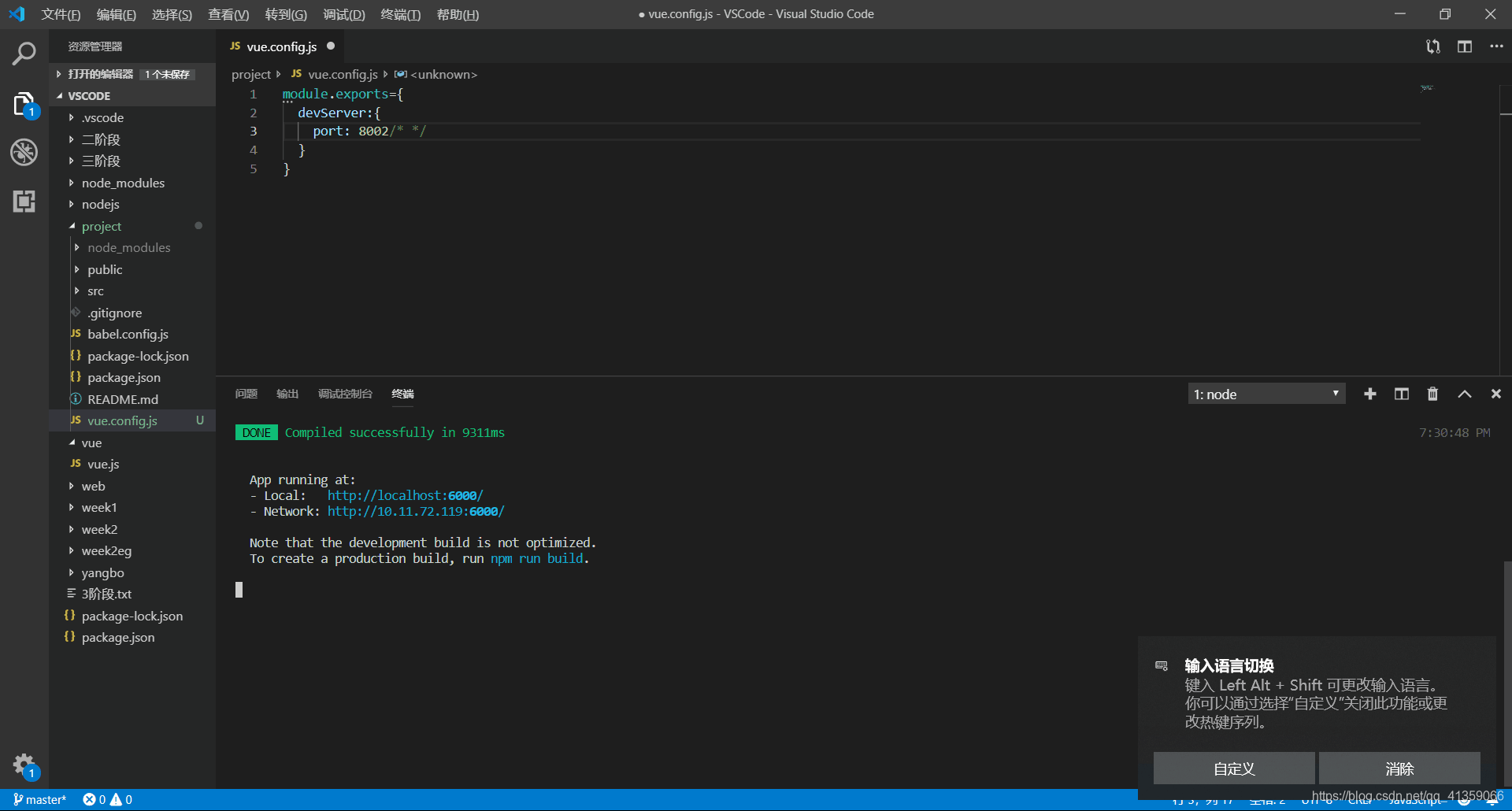Viewport: 1512px width, 811px height.
Task: Expand the public folder
Action: 132,269
